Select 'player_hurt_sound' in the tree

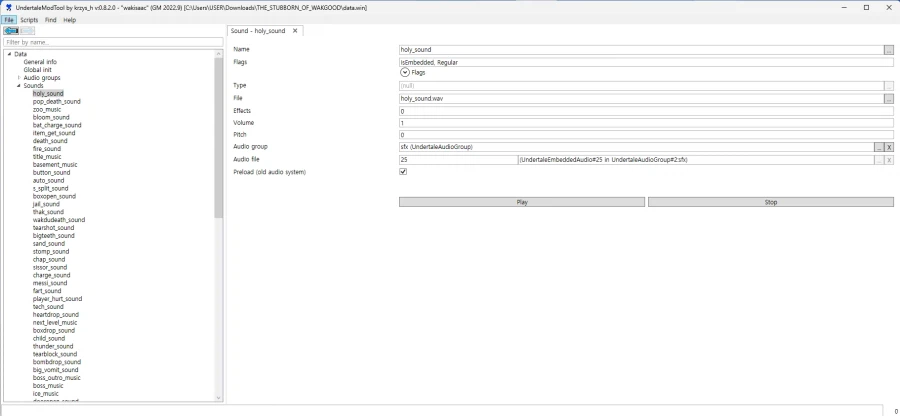57,299
